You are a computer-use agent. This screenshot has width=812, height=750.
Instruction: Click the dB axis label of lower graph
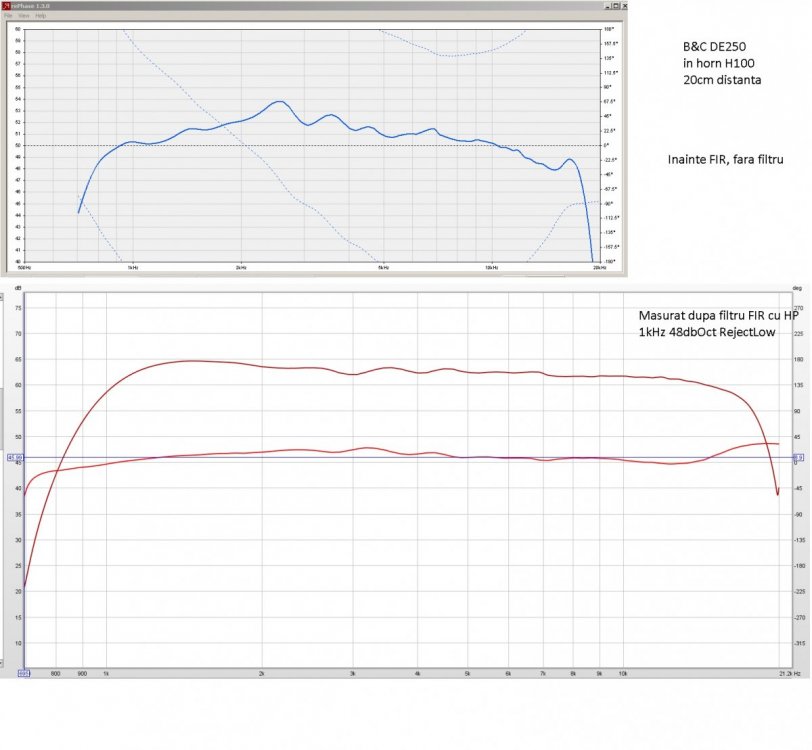(x=18, y=288)
